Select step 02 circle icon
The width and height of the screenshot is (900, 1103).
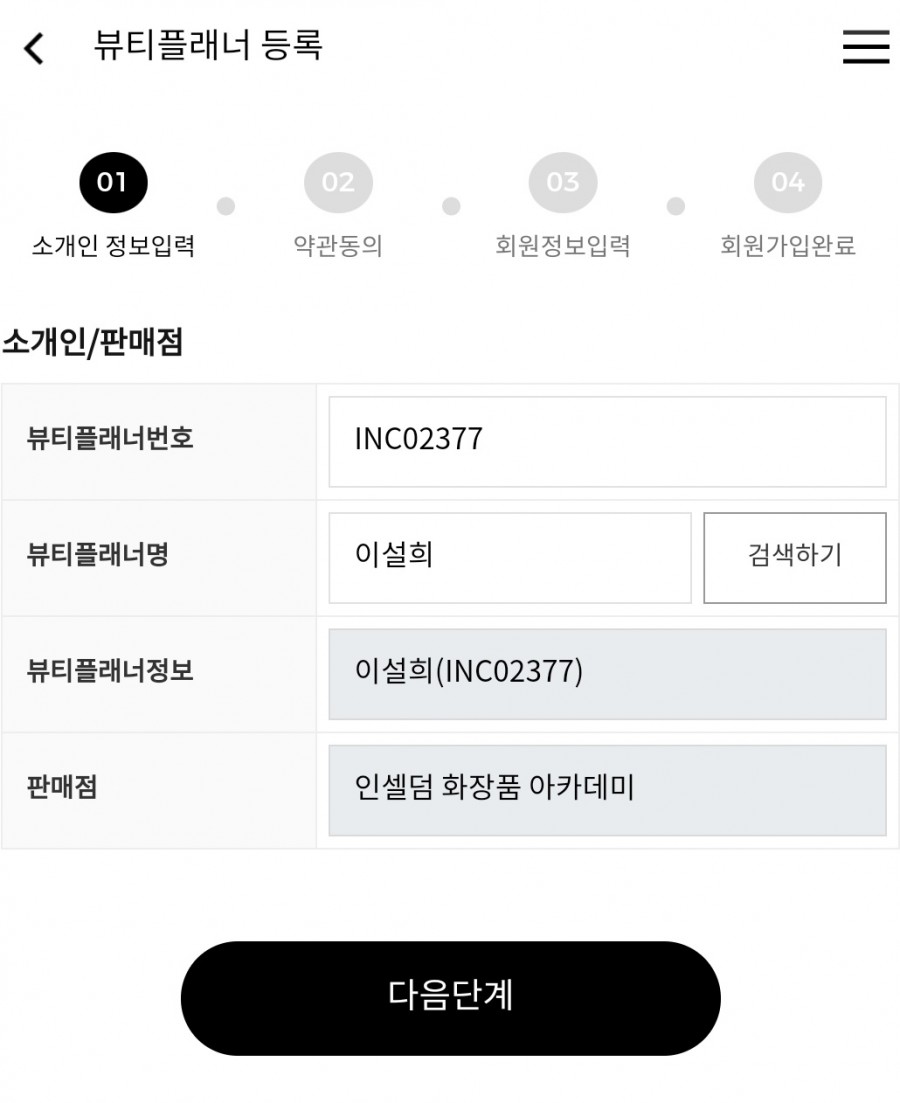coord(338,182)
